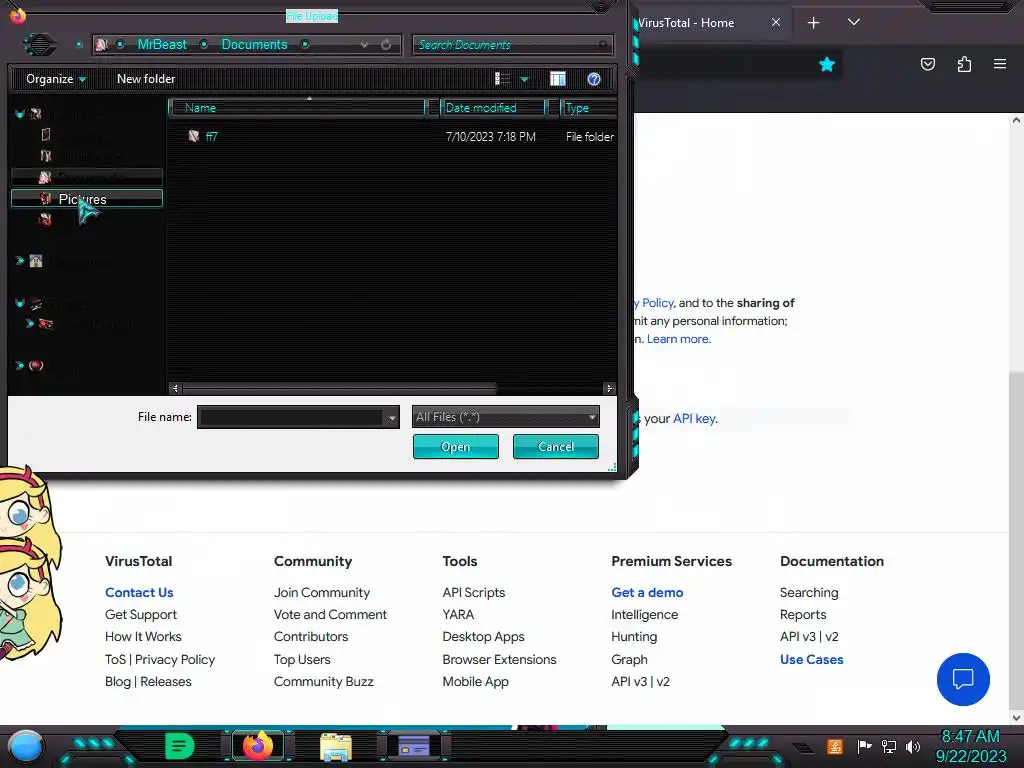Click the back navigation button in the file dialog
Image resolution: width=1024 pixels, height=768 pixels.
point(40,44)
